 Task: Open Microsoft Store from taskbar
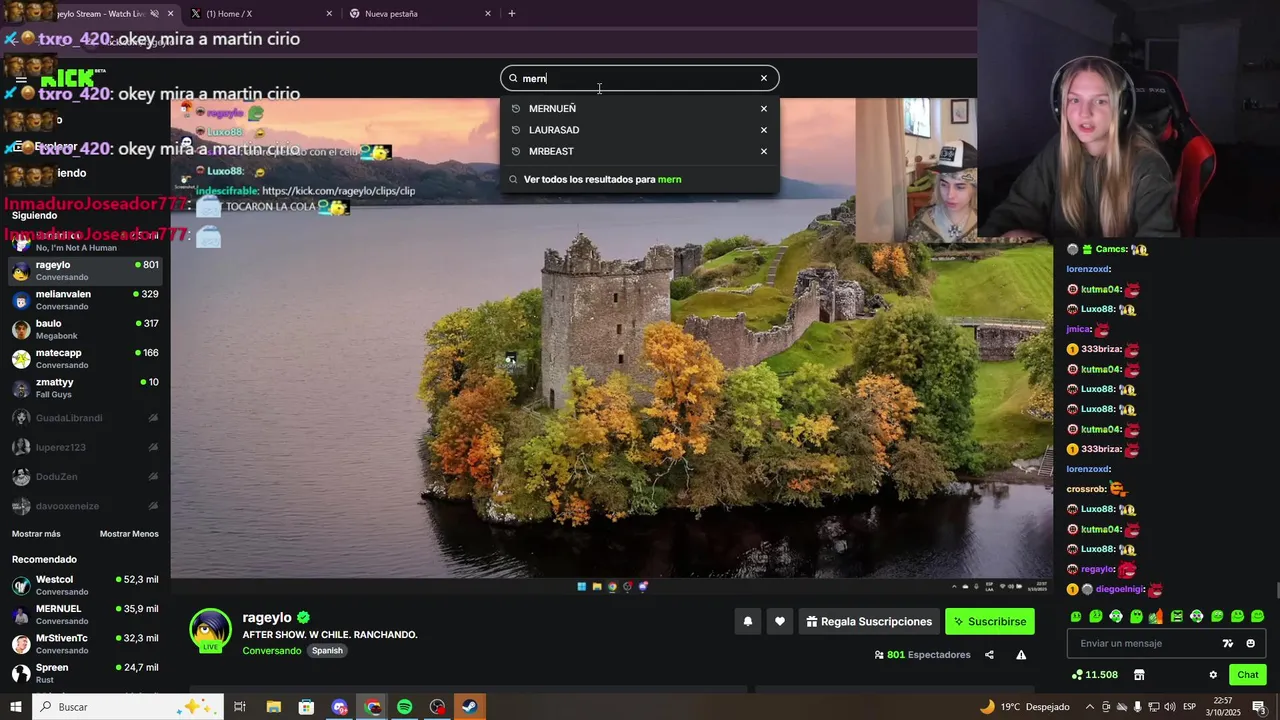(x=306, y=707)
